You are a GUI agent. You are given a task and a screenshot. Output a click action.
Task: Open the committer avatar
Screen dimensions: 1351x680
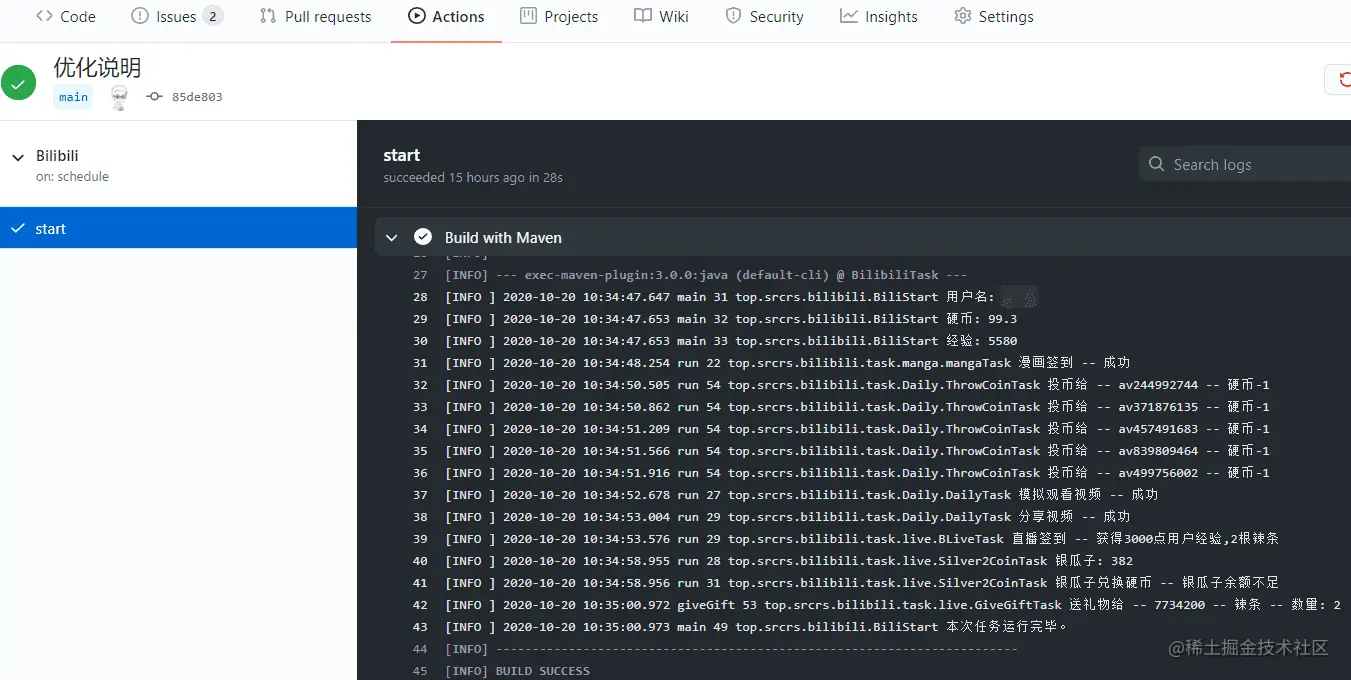click(119, 97)
